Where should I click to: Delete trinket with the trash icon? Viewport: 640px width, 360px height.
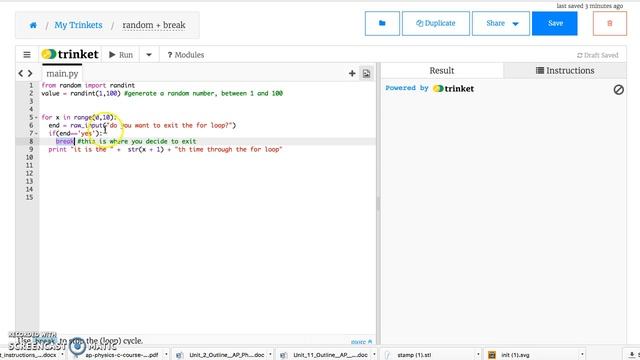610,23
